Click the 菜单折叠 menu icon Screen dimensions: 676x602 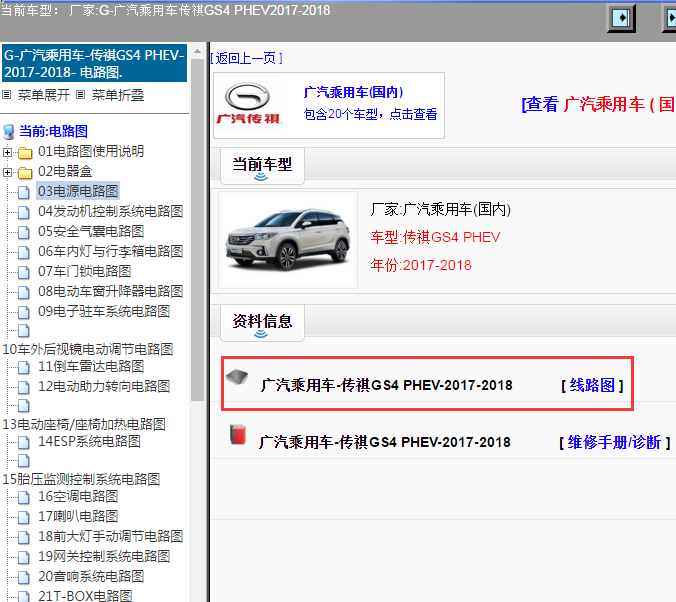click(x=80, y=94)
